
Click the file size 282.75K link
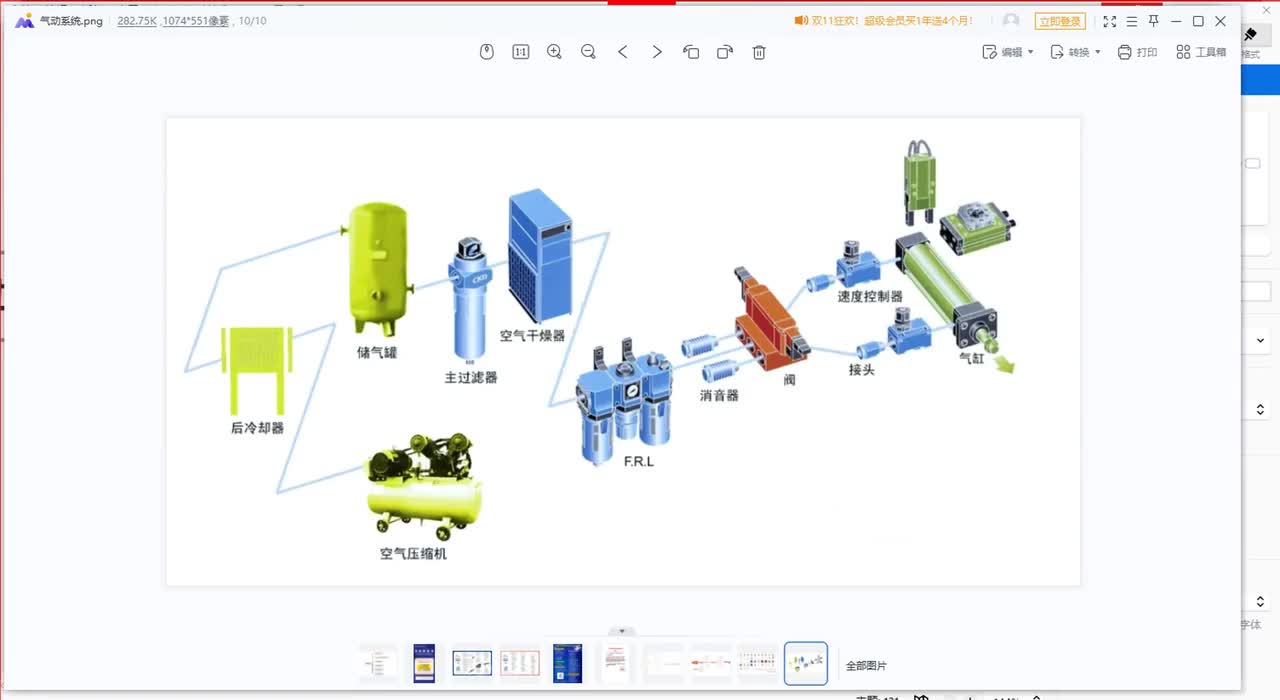(x=137, y=21)
